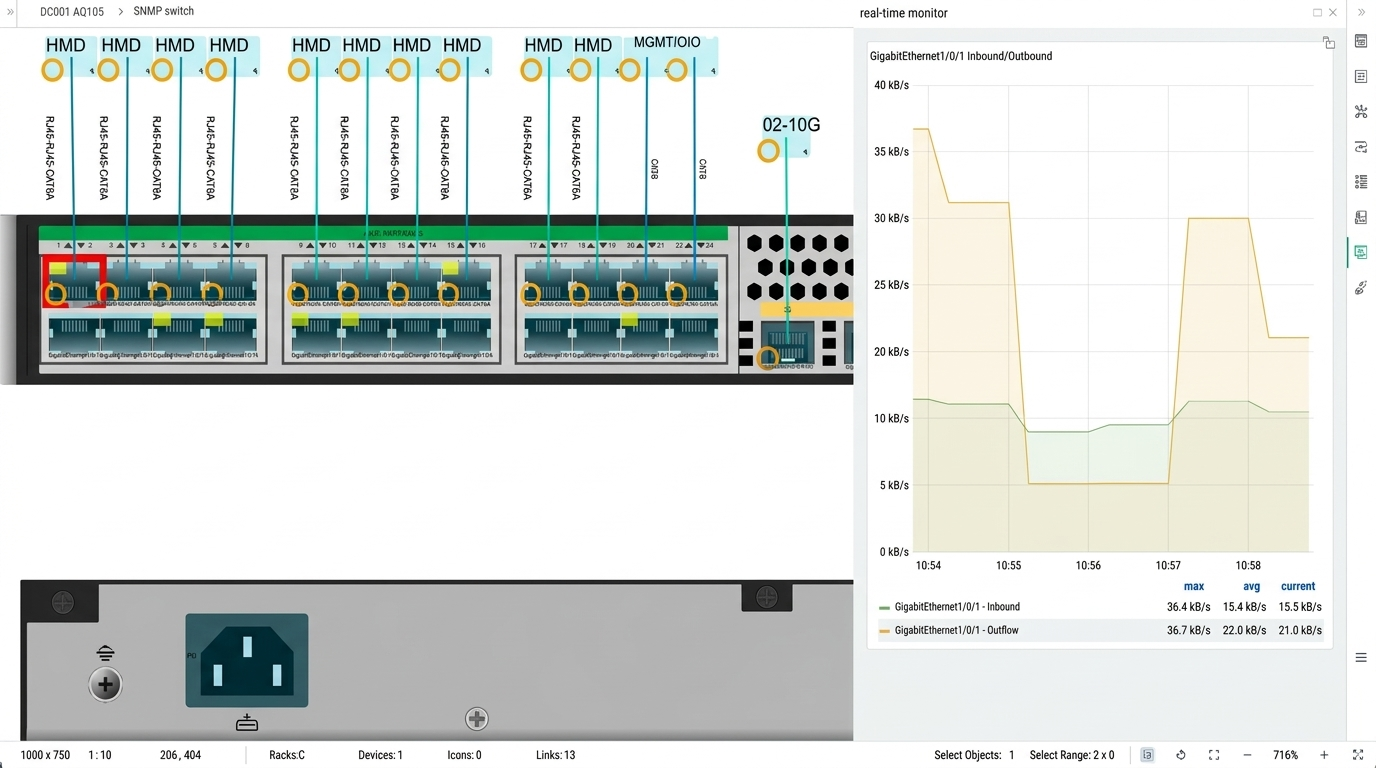Zoom in with the plus button
This screenshot has height=768, width=1376.
click(1324, 755)
